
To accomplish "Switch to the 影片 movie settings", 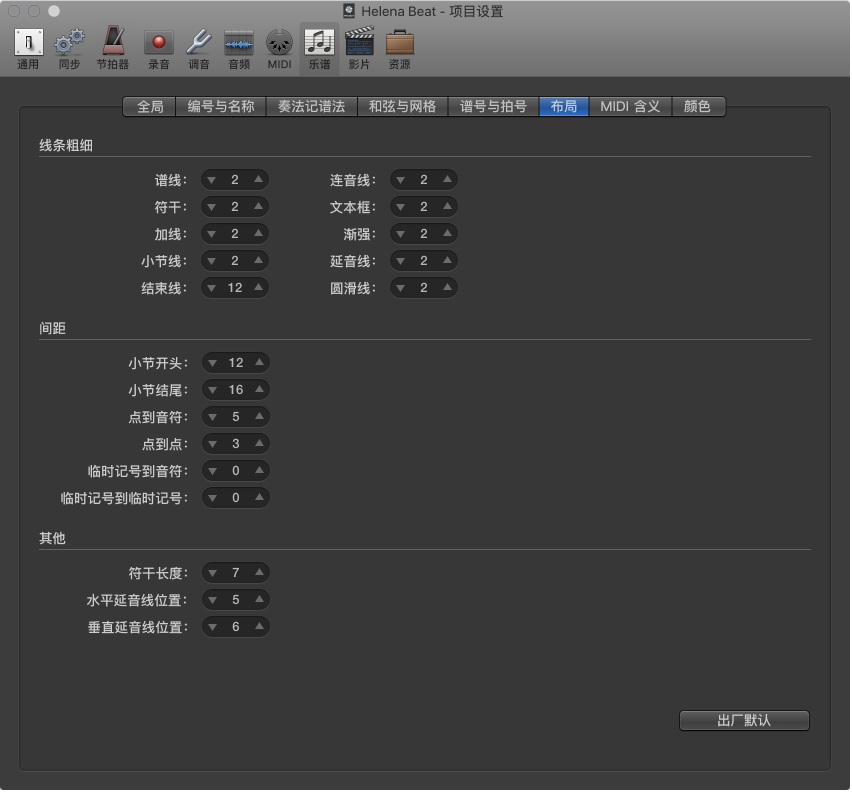I will [358, 48].
